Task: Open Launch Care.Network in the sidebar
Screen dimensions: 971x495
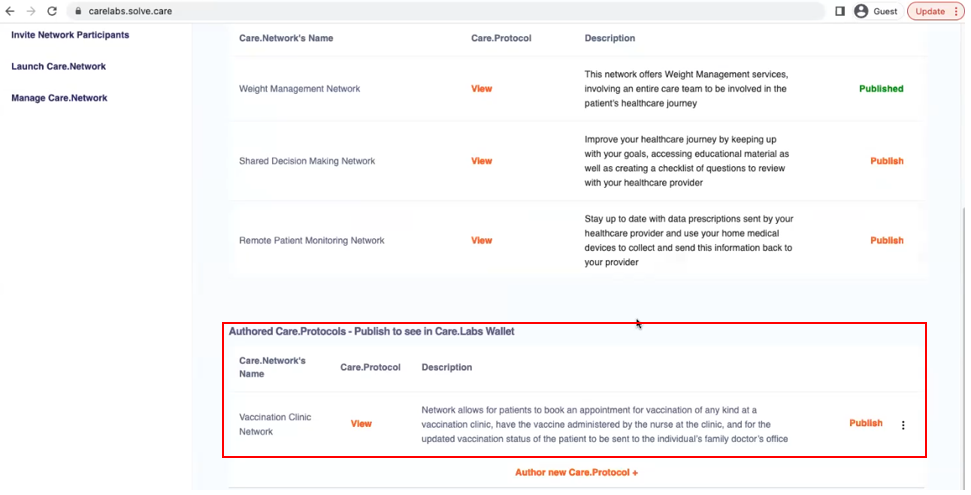Action: [x=58, y=66]
